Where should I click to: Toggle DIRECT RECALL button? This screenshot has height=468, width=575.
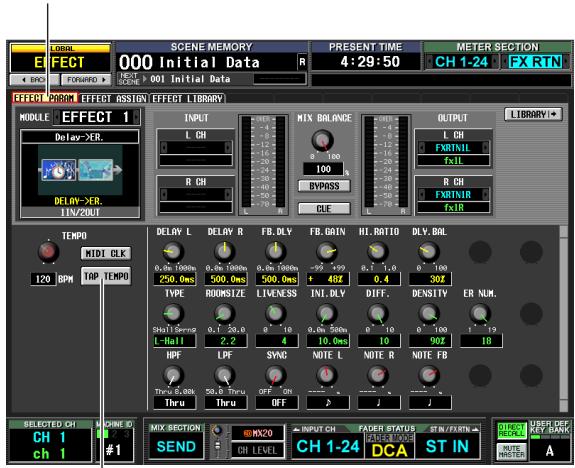[x=512, y=431]
